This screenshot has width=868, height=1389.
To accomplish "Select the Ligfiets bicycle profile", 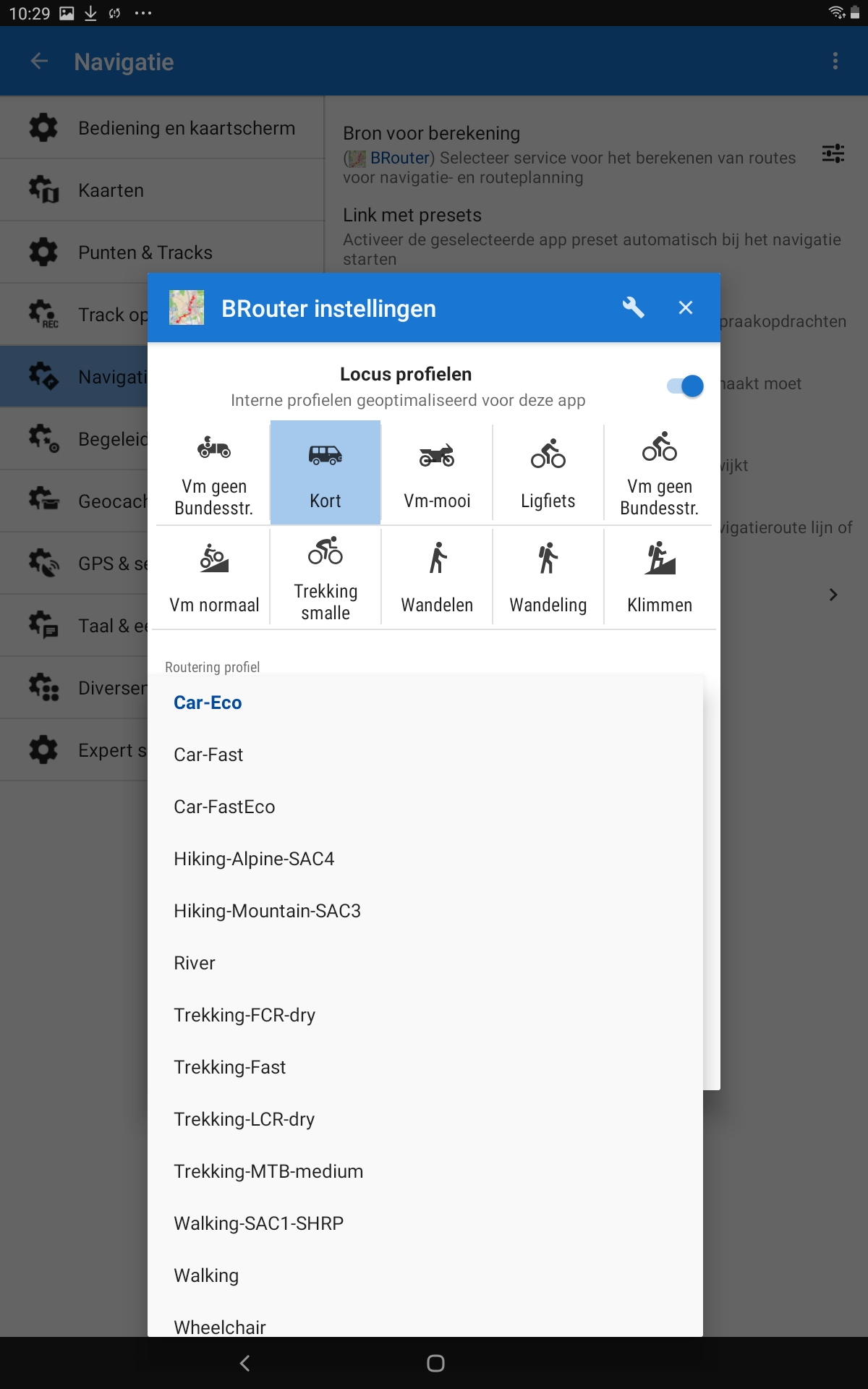I will (x=548, y=472).
